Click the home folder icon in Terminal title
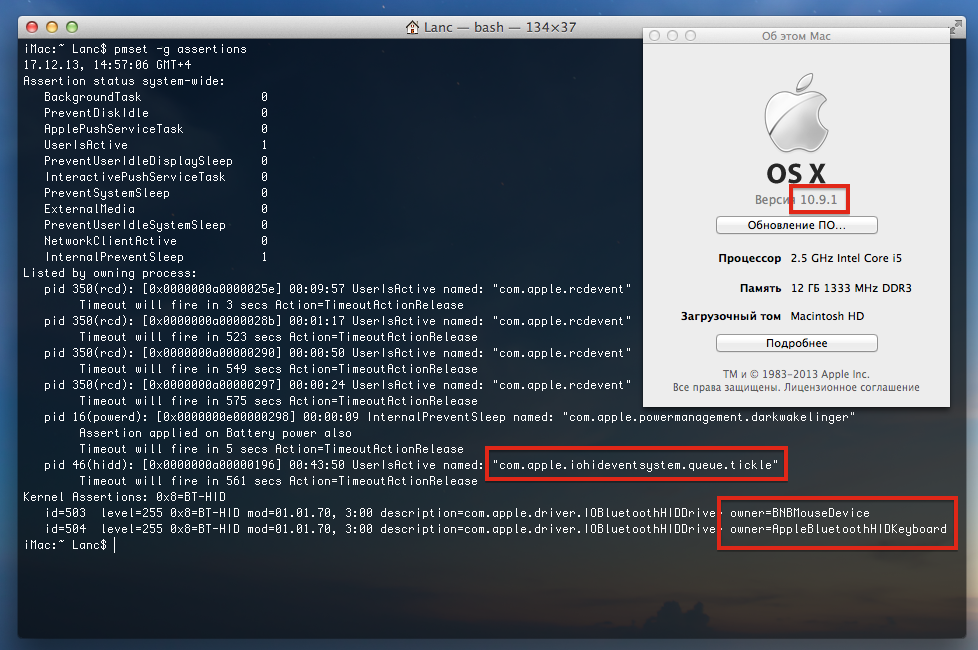The height and width of the screenshot is (650, 978). (x=412, y=27)
